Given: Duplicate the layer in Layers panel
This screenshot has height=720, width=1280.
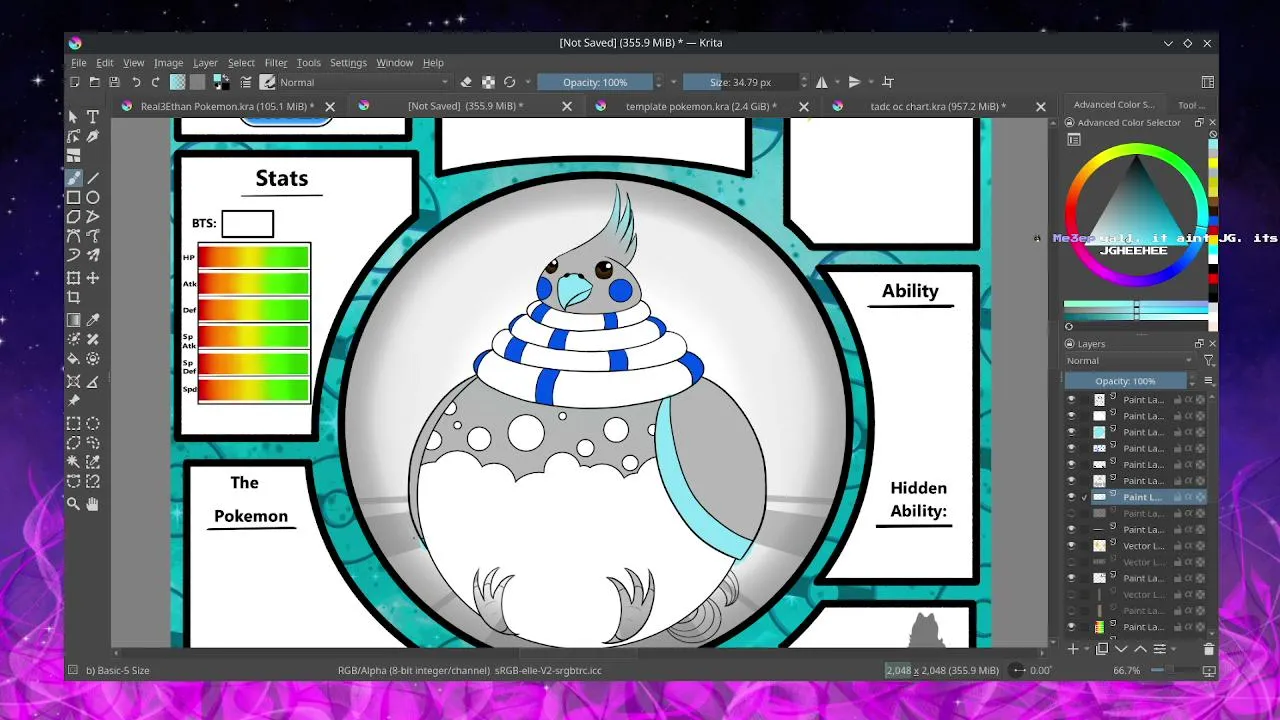Looking at the screenshot, I should (1102, 649).
